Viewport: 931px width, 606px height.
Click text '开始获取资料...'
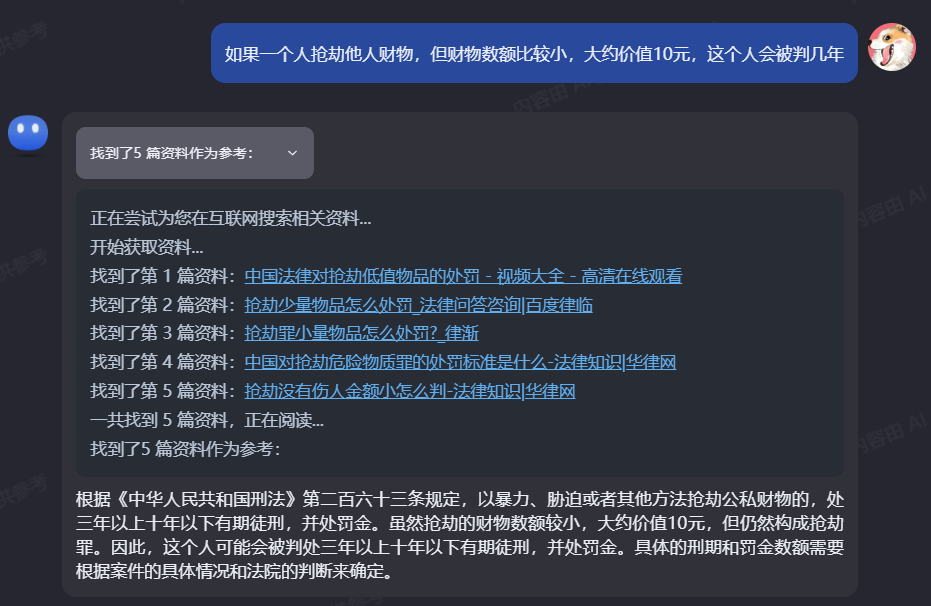click(x=146, y=248)
